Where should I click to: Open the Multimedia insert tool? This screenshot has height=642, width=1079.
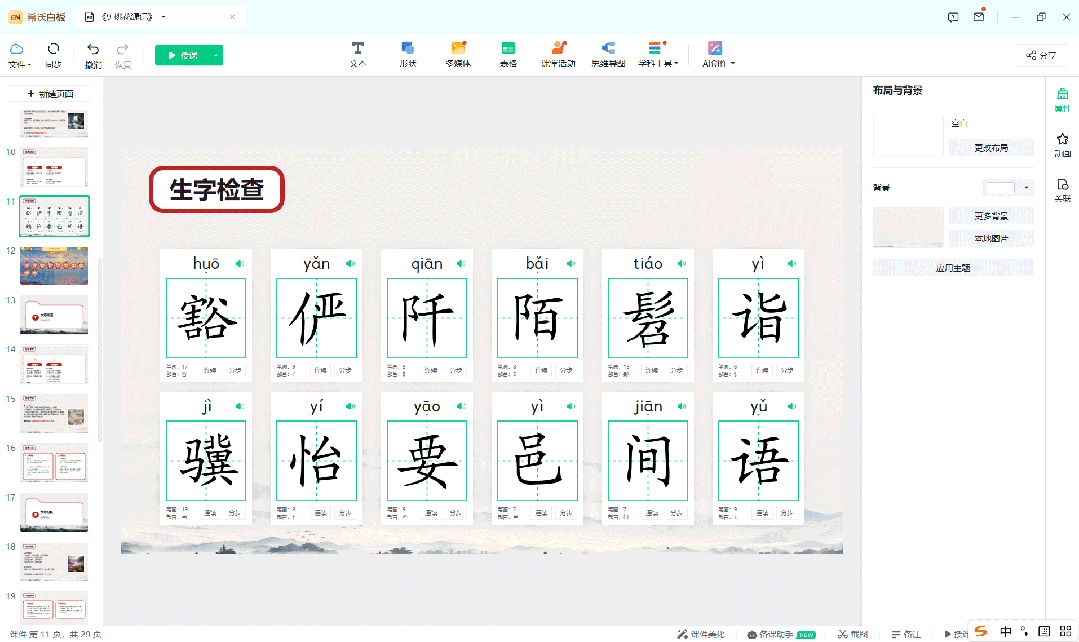(x=458, y=53)
